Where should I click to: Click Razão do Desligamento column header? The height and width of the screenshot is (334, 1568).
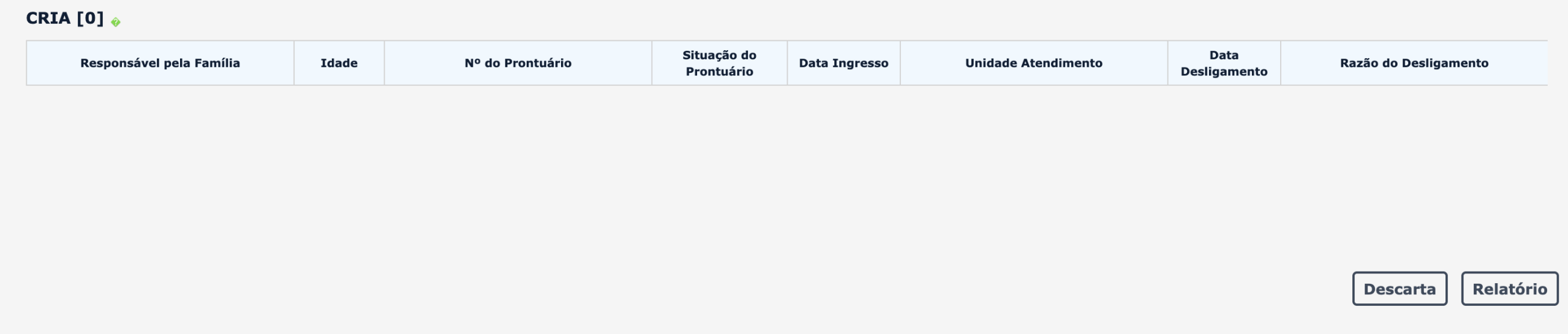click(1414, 63)
